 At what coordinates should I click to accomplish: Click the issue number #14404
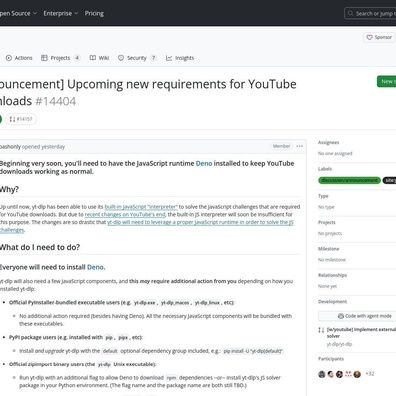pyautogui.click(x=56, y=101)
